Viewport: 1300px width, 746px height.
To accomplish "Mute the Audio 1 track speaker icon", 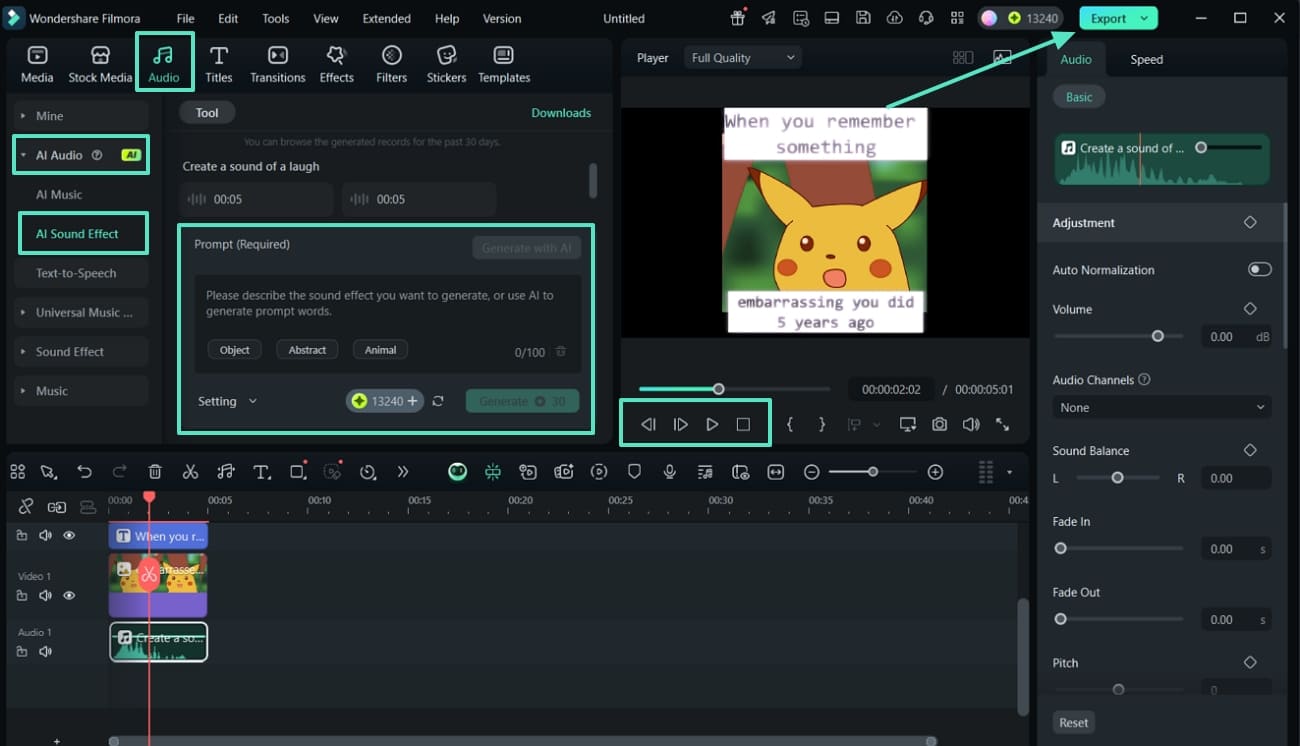I will point(45,651).
